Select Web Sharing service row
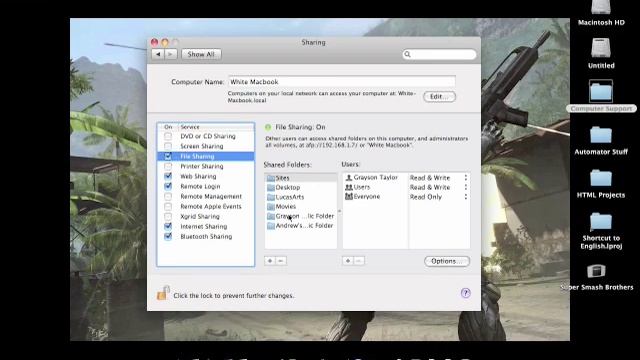The image size is (640, 360). tap(206, 176)
